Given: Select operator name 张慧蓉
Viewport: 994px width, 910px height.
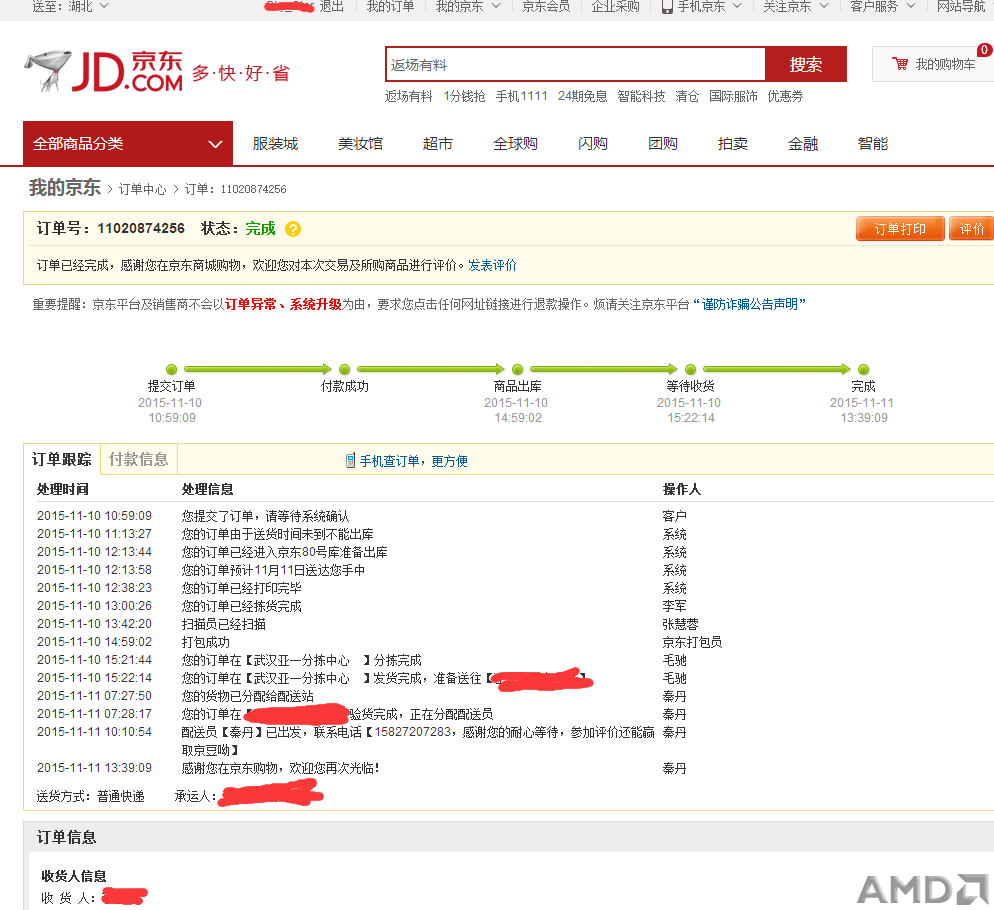Looking at the screenshot, I should (x=680, y=624).
